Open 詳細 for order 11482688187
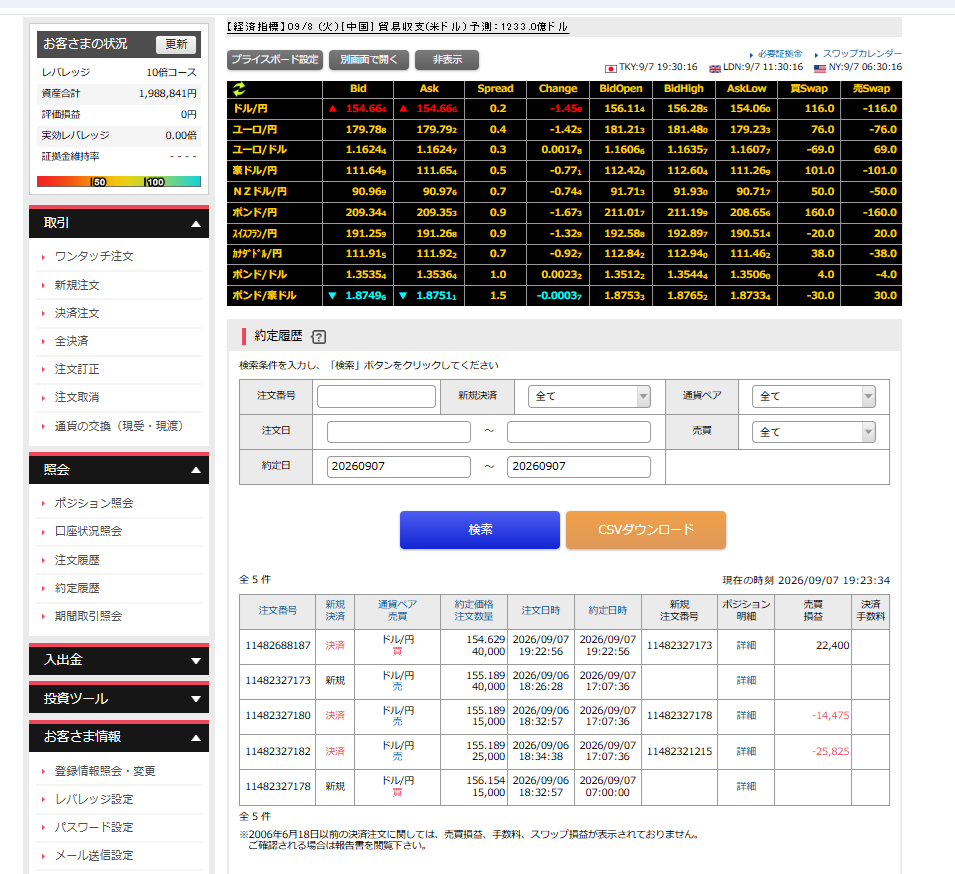Viewport: 955px width, 874px height. (746, 646)
